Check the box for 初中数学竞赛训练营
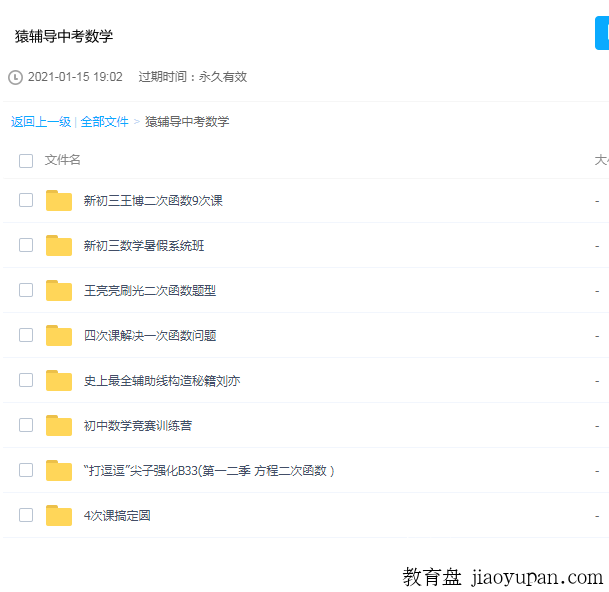The height and width of the screenshot is (592, 609). coord(26,425)
